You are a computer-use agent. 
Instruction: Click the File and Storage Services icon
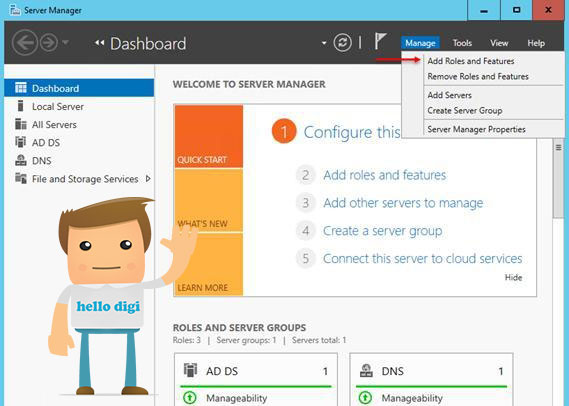(x=21, y=178)
